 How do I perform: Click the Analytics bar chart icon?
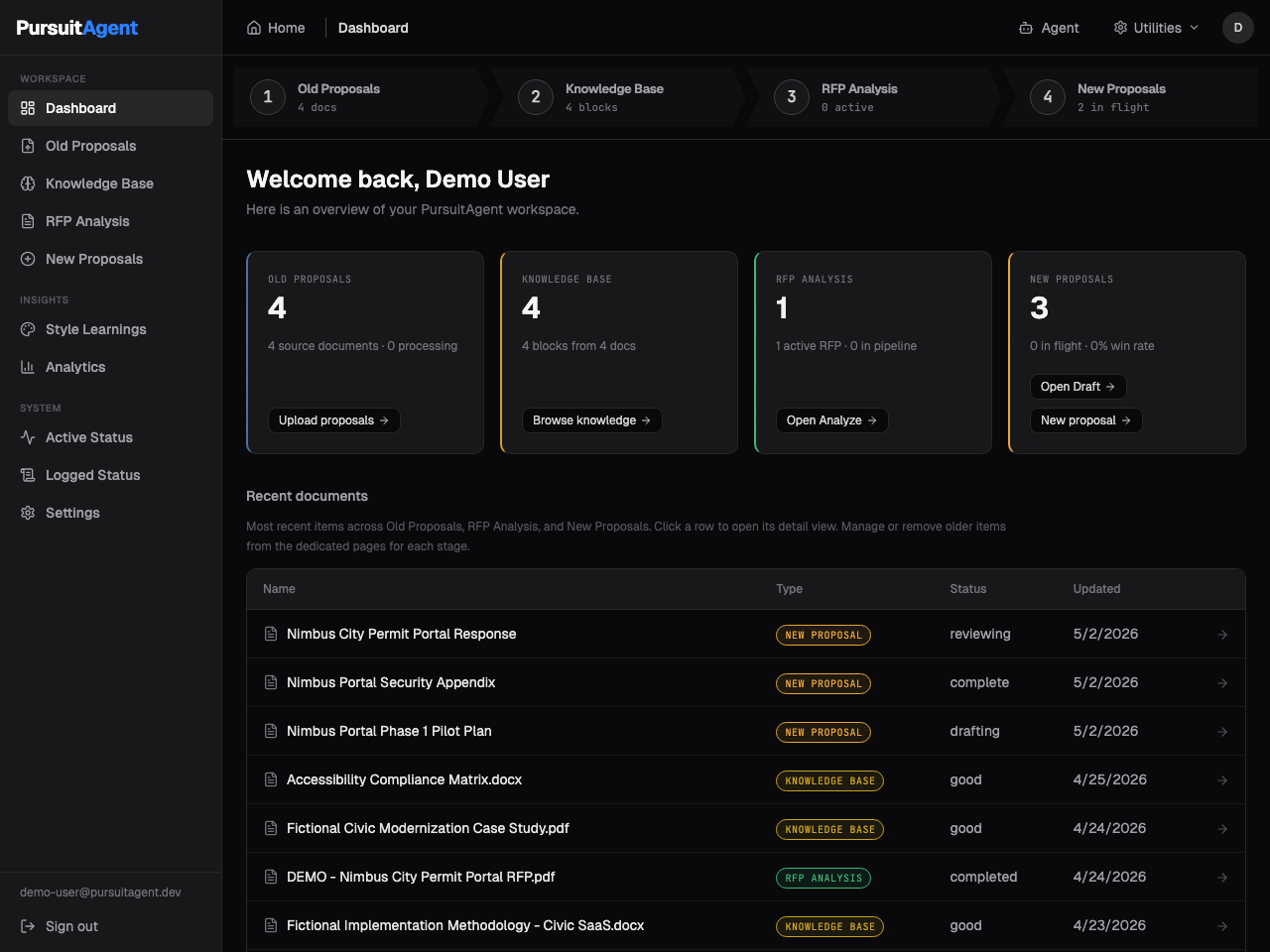coord(28,367)
